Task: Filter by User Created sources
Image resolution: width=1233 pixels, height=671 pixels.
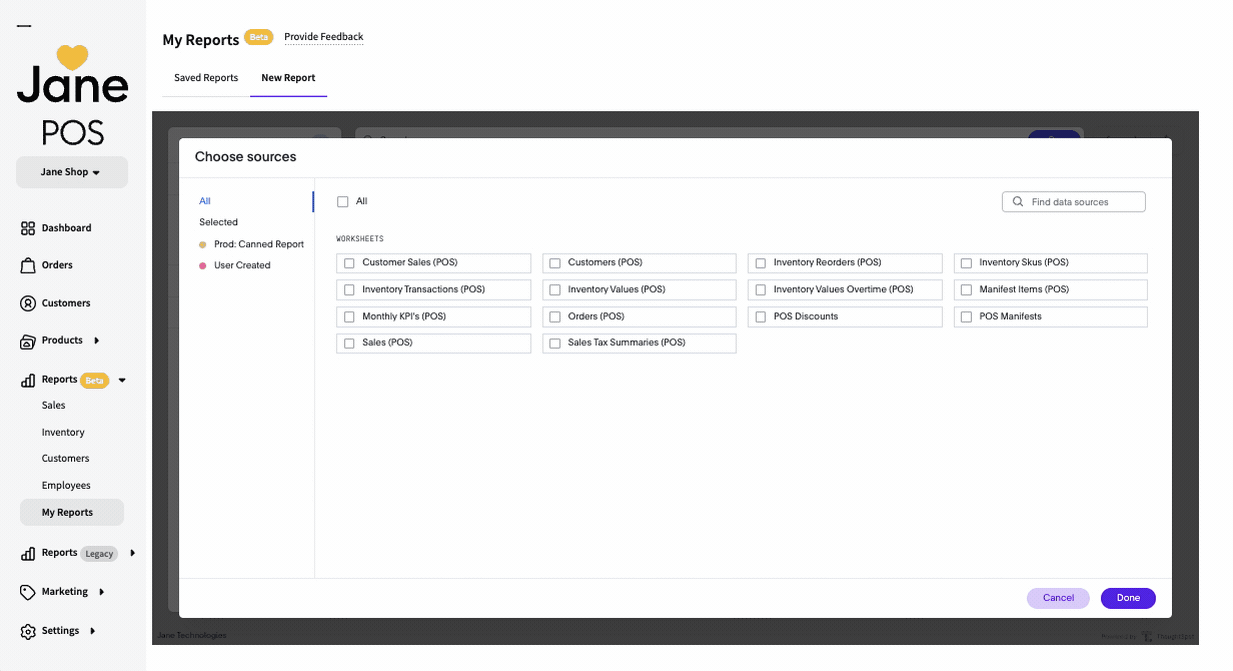Action: tap(242, 265)
